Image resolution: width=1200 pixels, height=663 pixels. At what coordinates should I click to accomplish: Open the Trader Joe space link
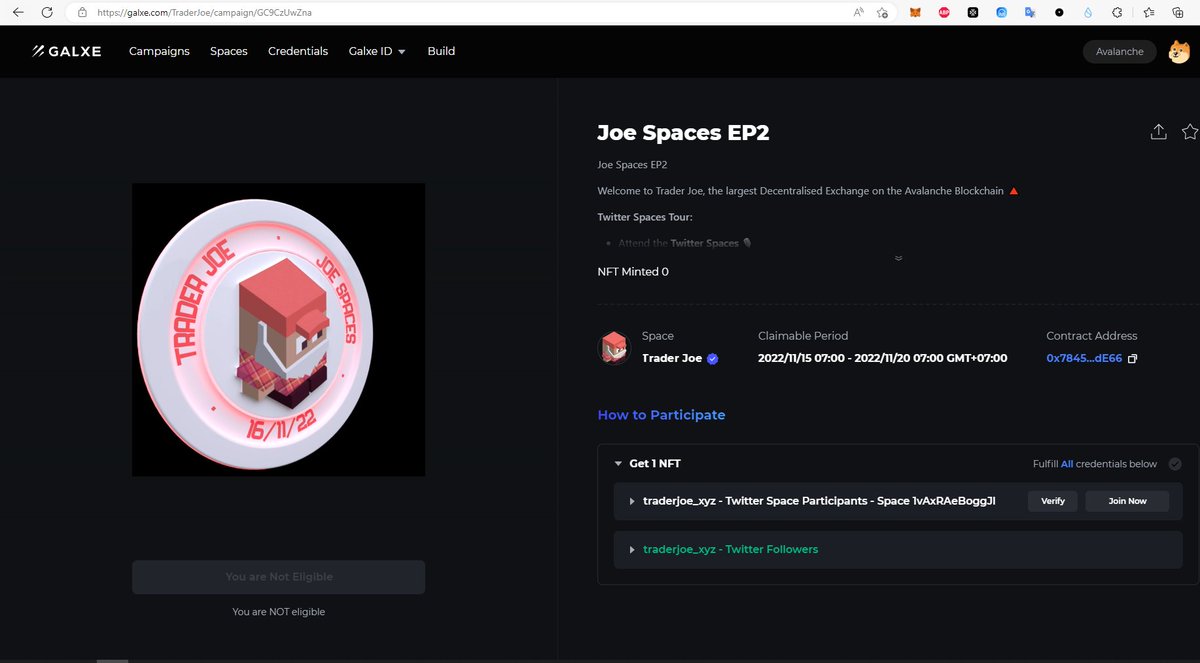coord(672,358)
